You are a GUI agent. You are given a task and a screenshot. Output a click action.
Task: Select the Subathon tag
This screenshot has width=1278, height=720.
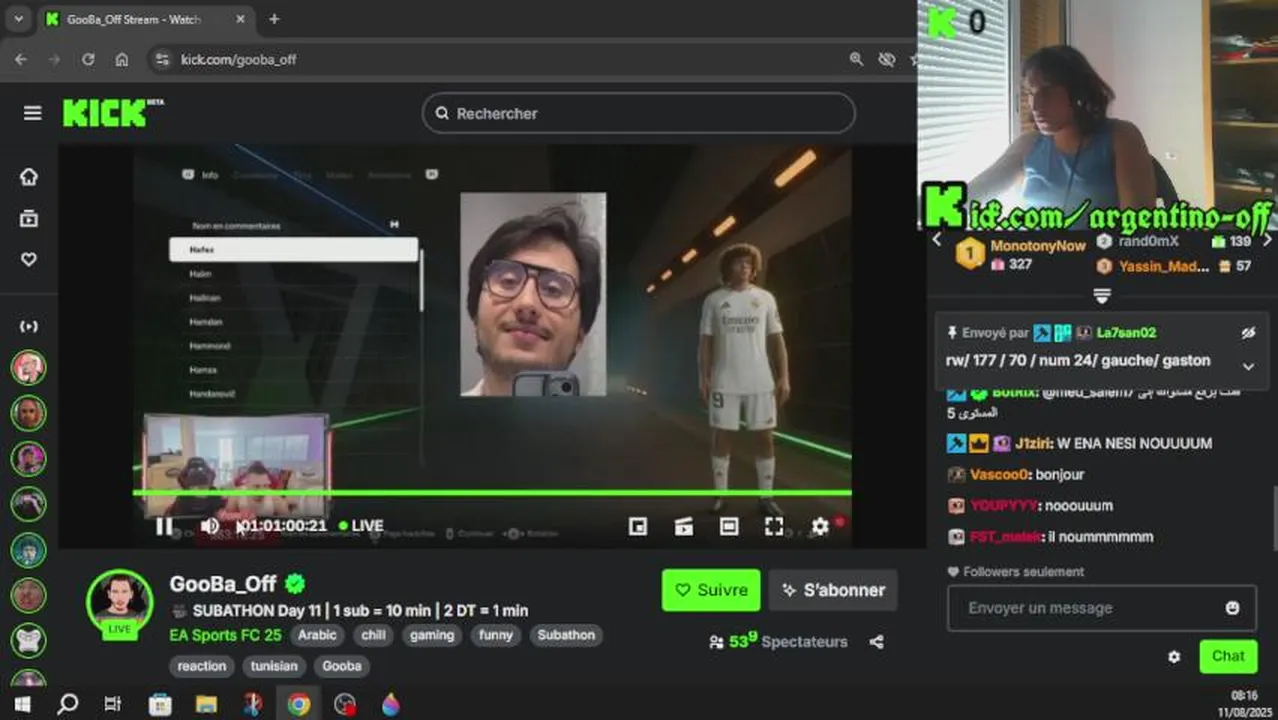(566, 635)
